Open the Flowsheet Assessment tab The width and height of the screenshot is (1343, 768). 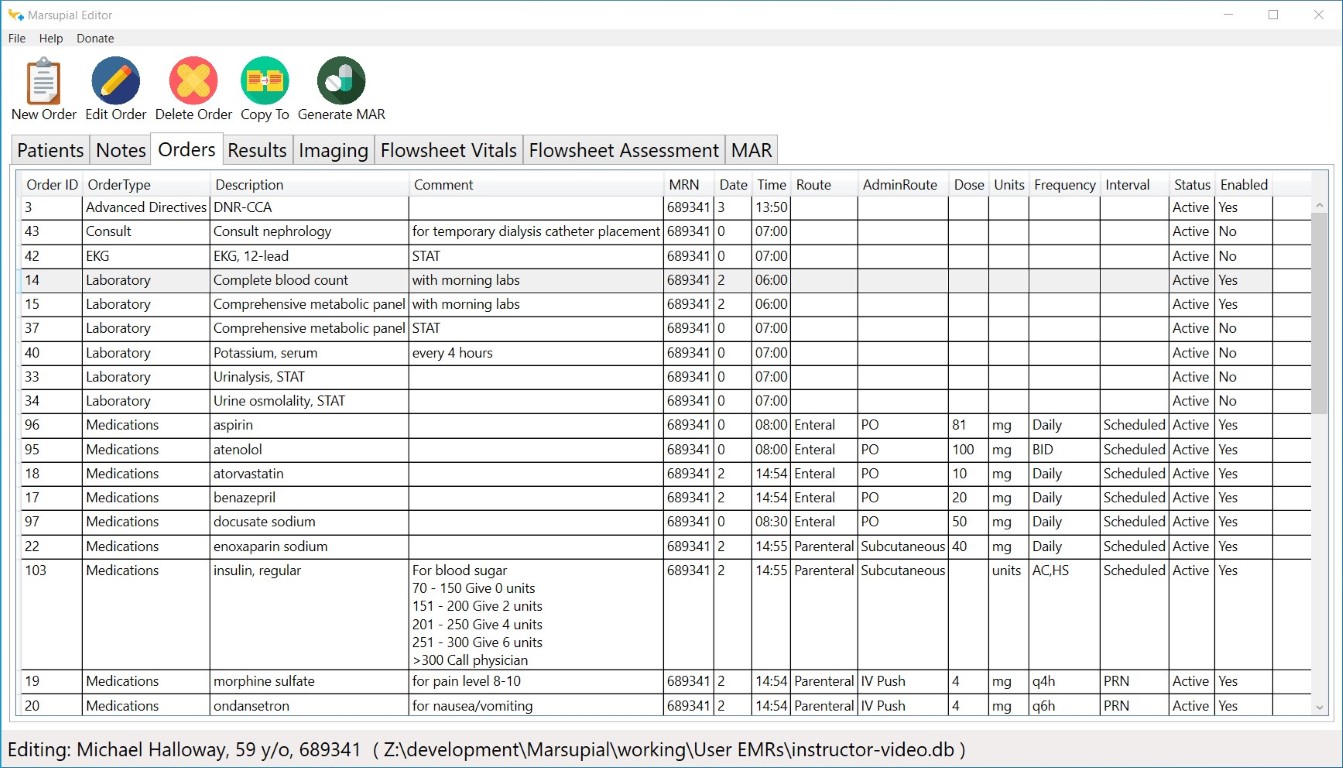tap(624, 151)
